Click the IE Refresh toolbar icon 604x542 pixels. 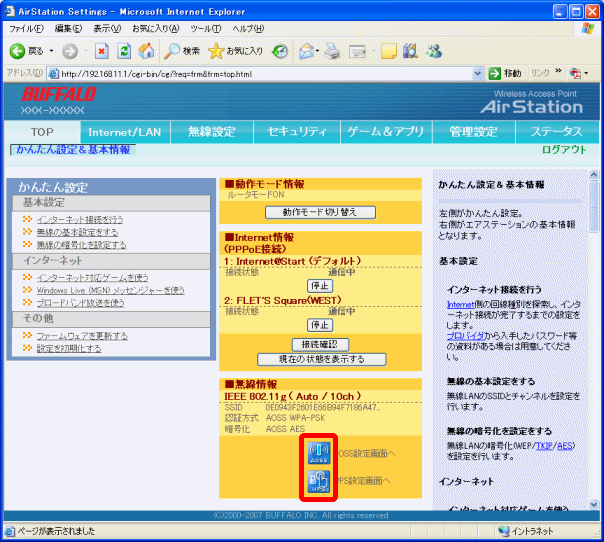click(x=124, y=50)
